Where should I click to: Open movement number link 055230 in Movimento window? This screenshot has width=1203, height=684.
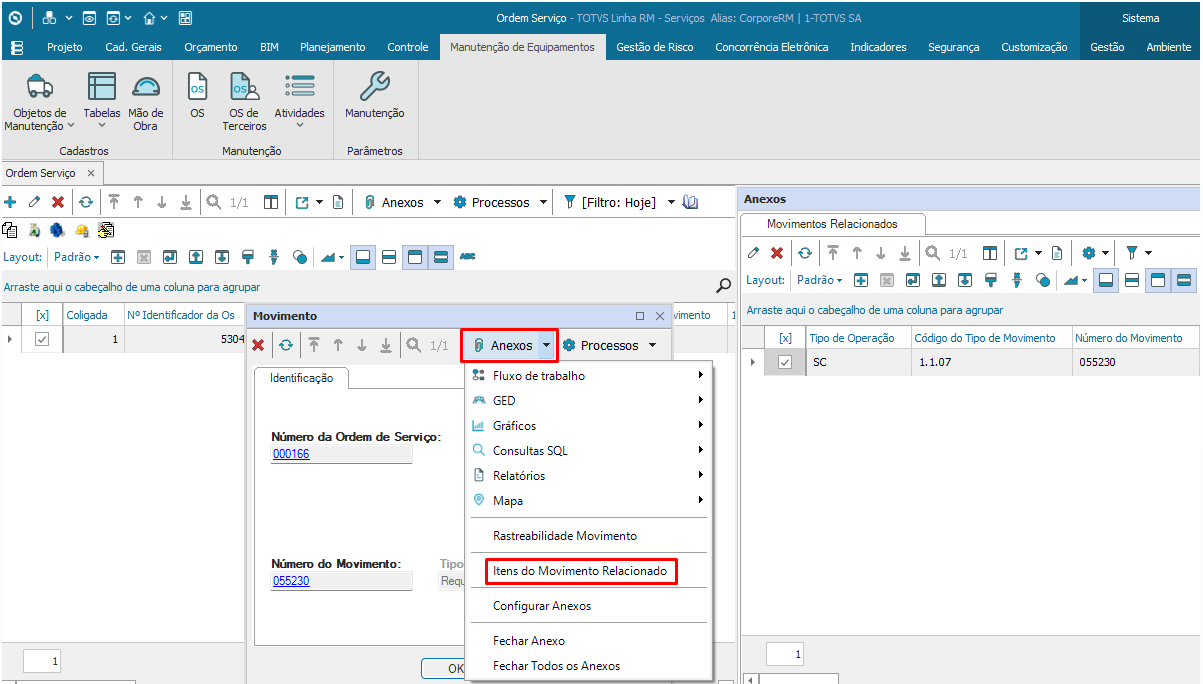(291, 581)
